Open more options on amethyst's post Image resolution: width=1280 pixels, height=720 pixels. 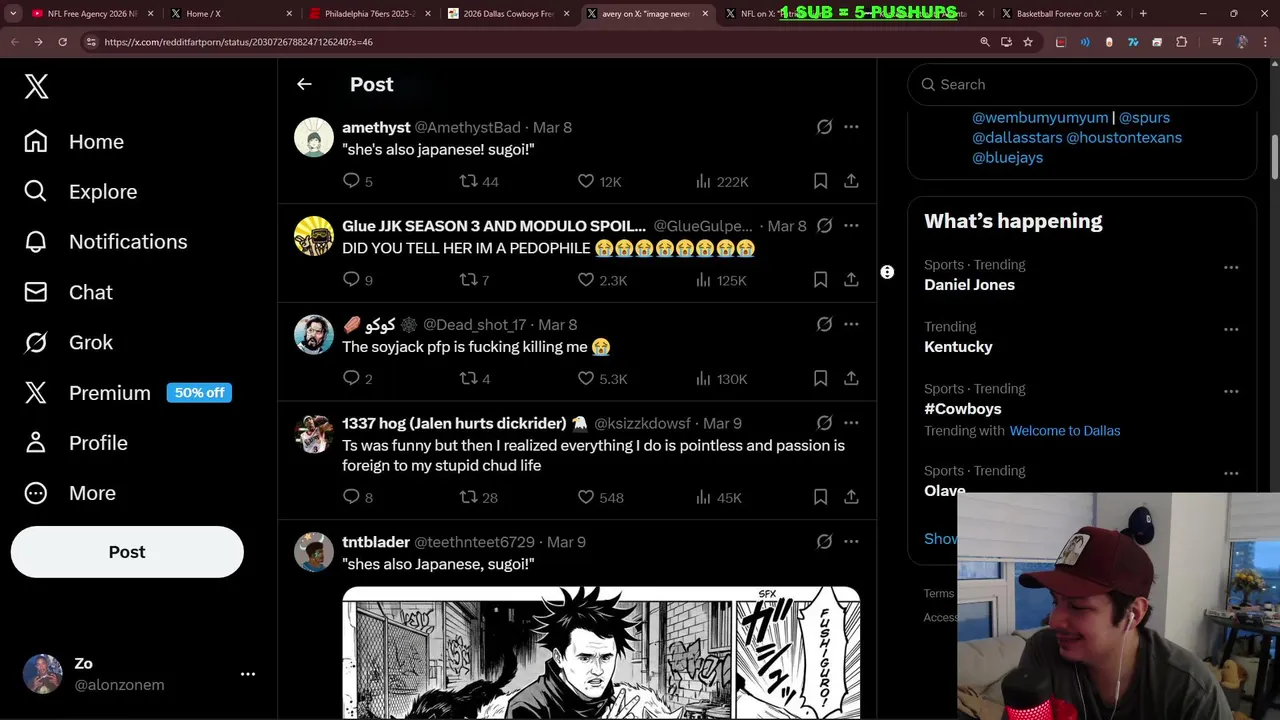(x=851, y=127)
